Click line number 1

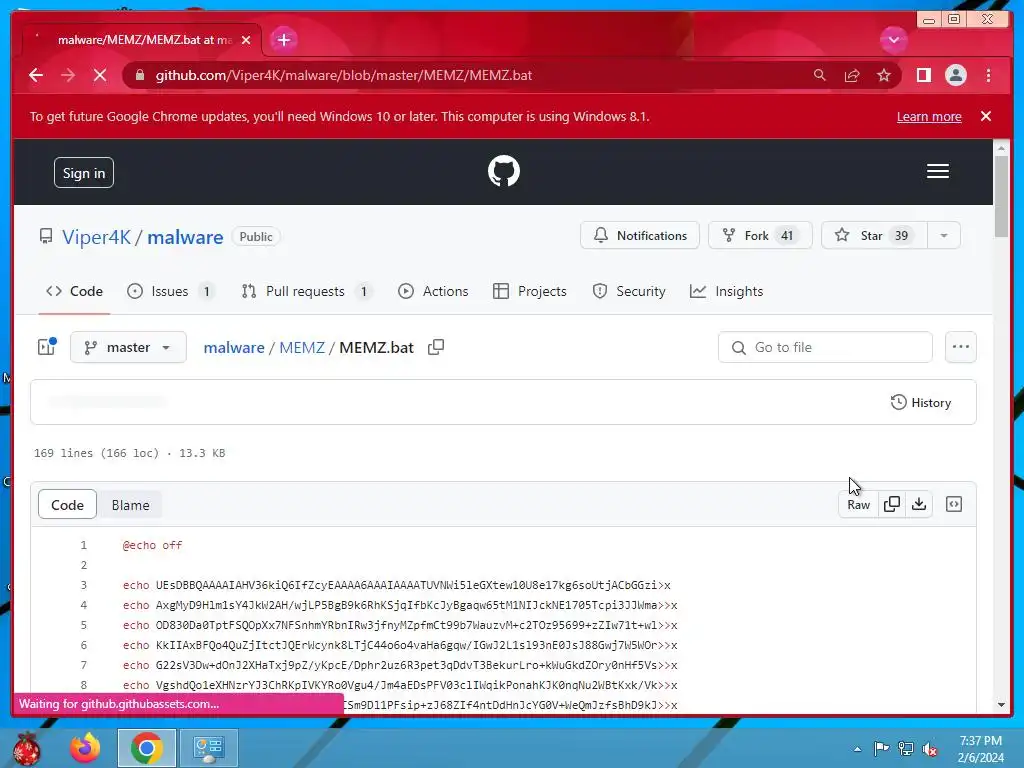pos(84,545)
